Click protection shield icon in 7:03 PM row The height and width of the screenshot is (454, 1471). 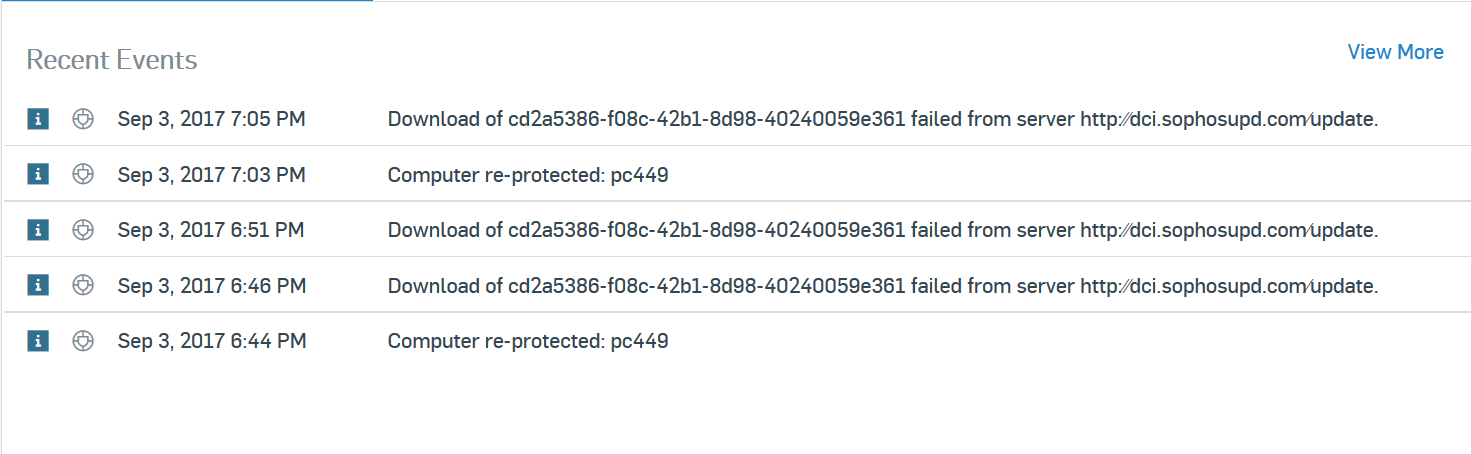[84, 175]
